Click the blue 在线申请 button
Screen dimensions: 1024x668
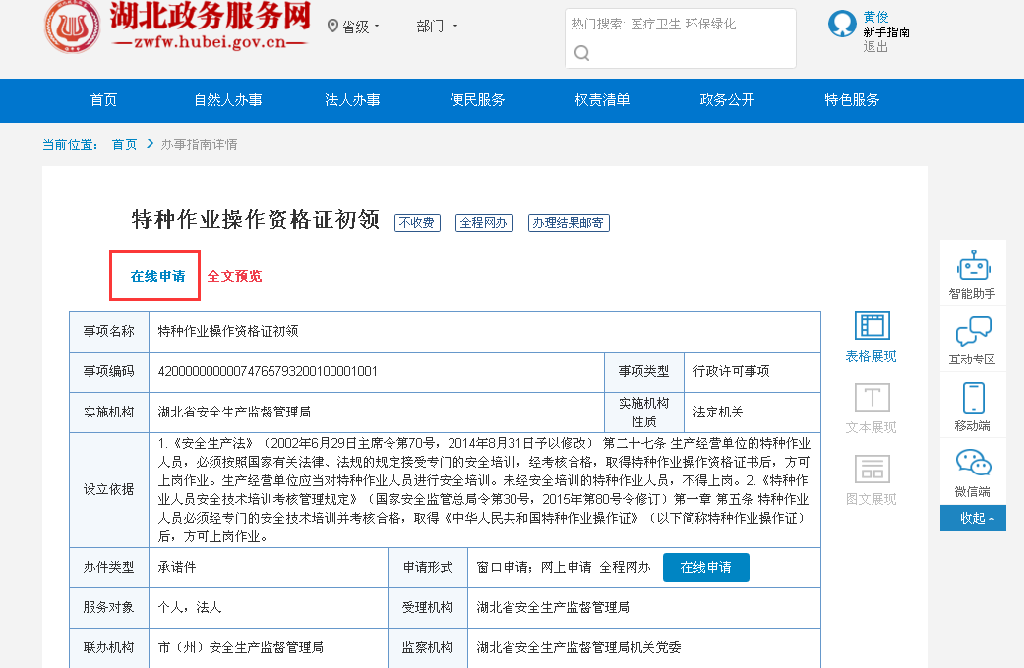706,567
